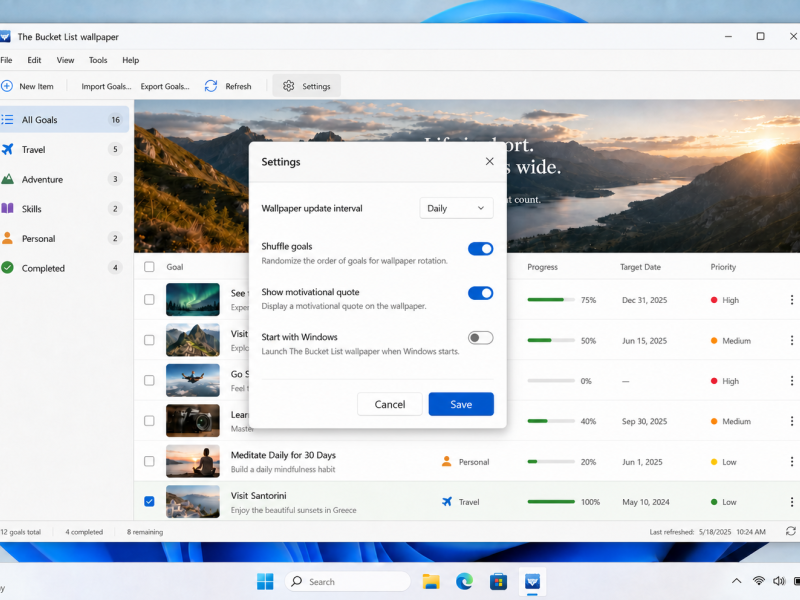Open more options for Visit Santorini row
Viewport: 800px width, 600px height.
coord(791,502)
